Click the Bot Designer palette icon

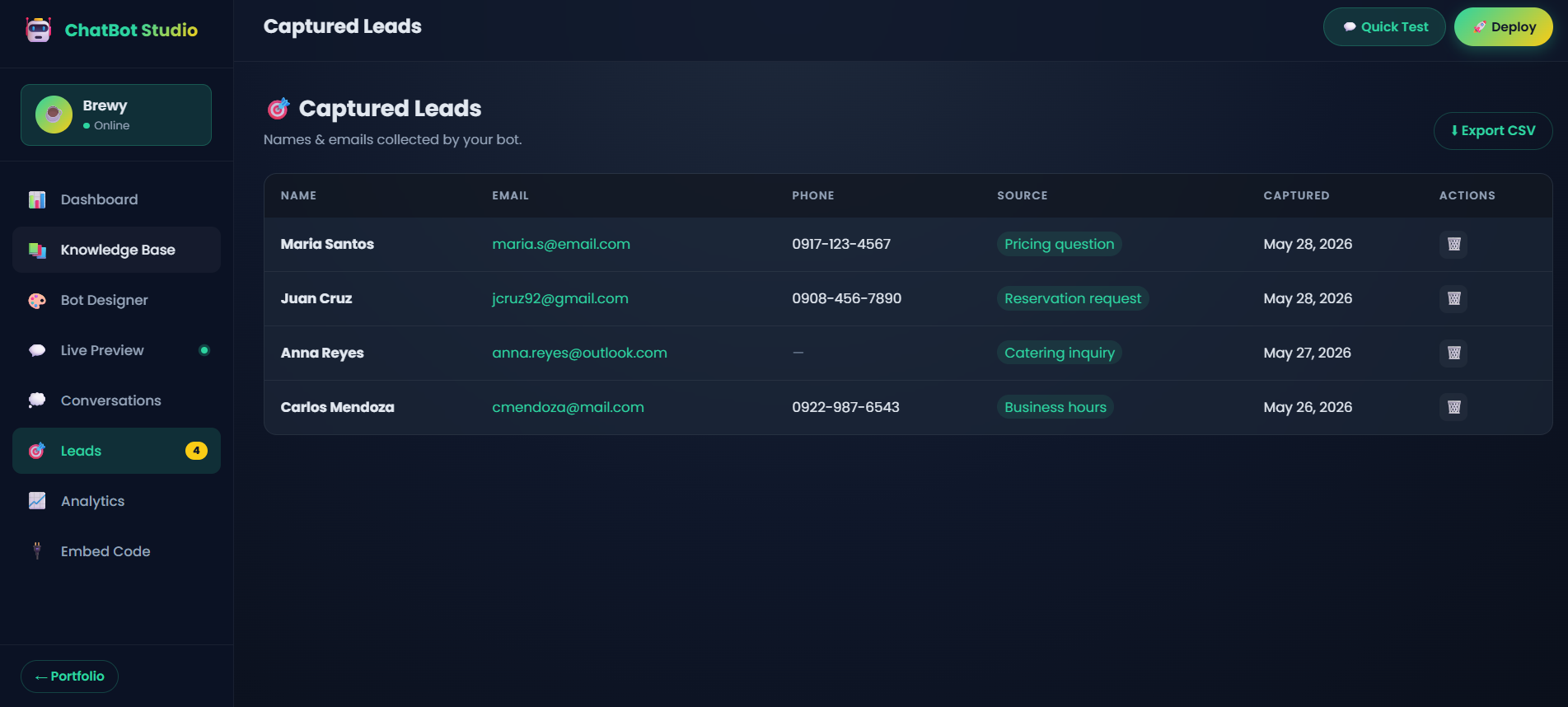click(x=37, y=300)
